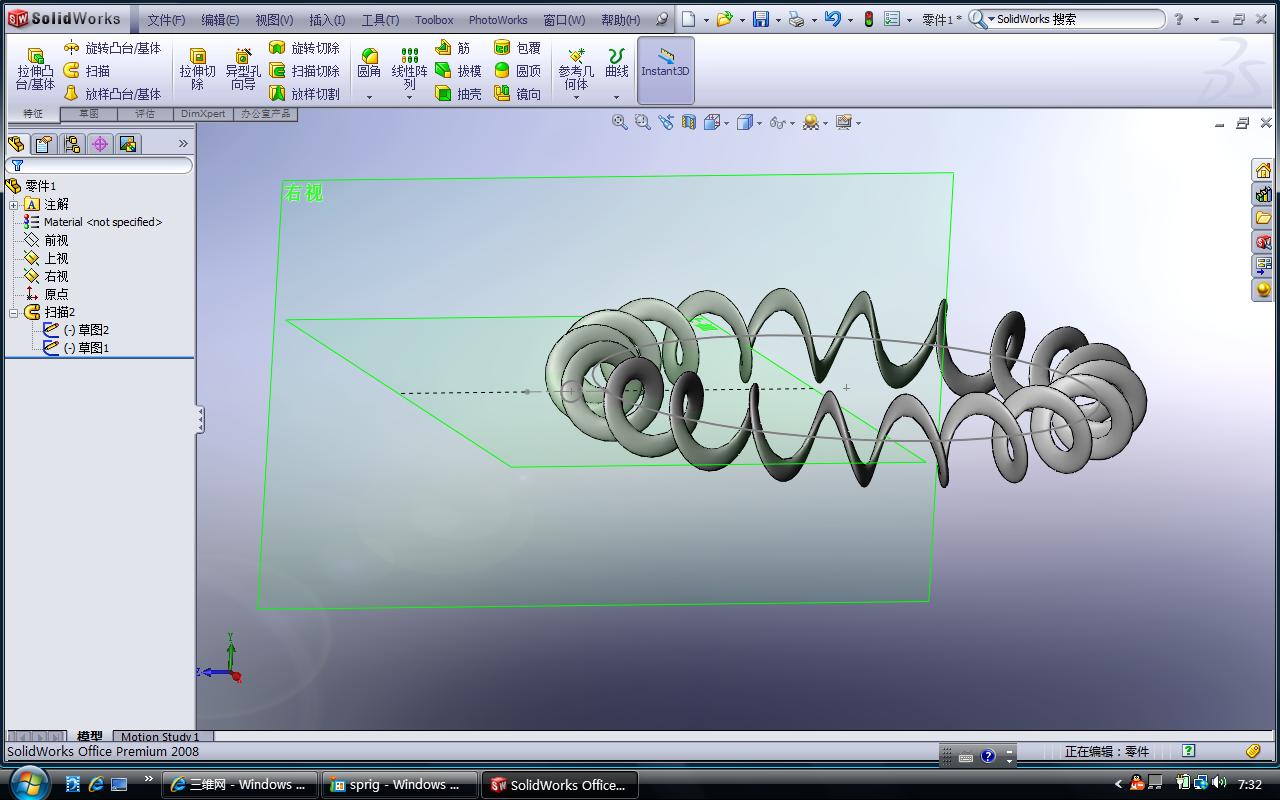Select the 拉伸凸台/基体 extrude boss tool
The width and height of the screenshot is (1280, 800).
point(35,69)
